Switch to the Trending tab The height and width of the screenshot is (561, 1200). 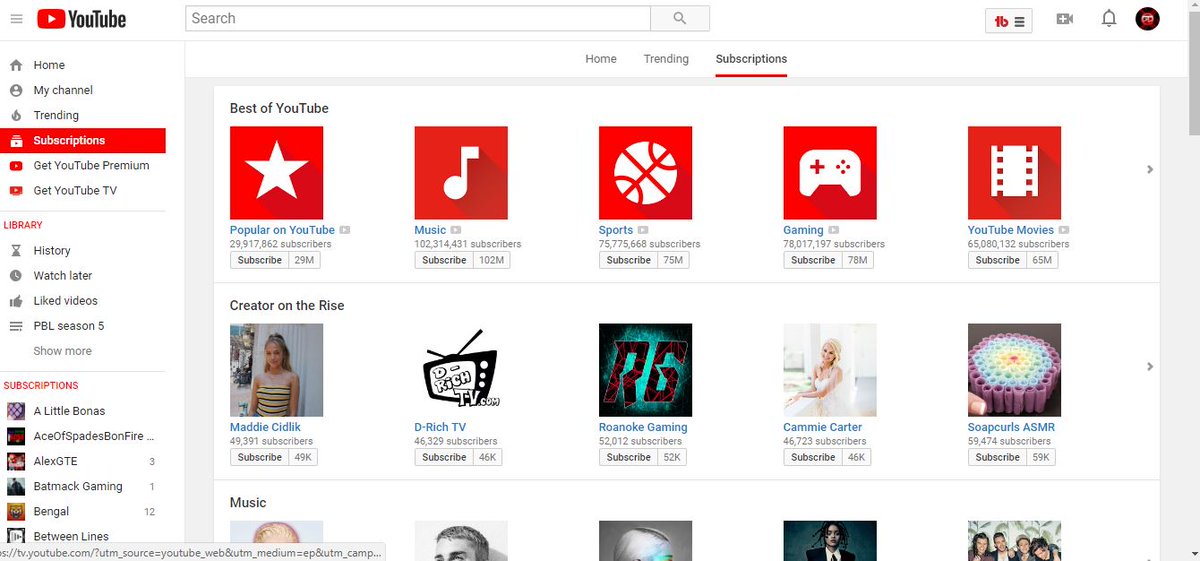pyautogui.click(x=666, y=59)
